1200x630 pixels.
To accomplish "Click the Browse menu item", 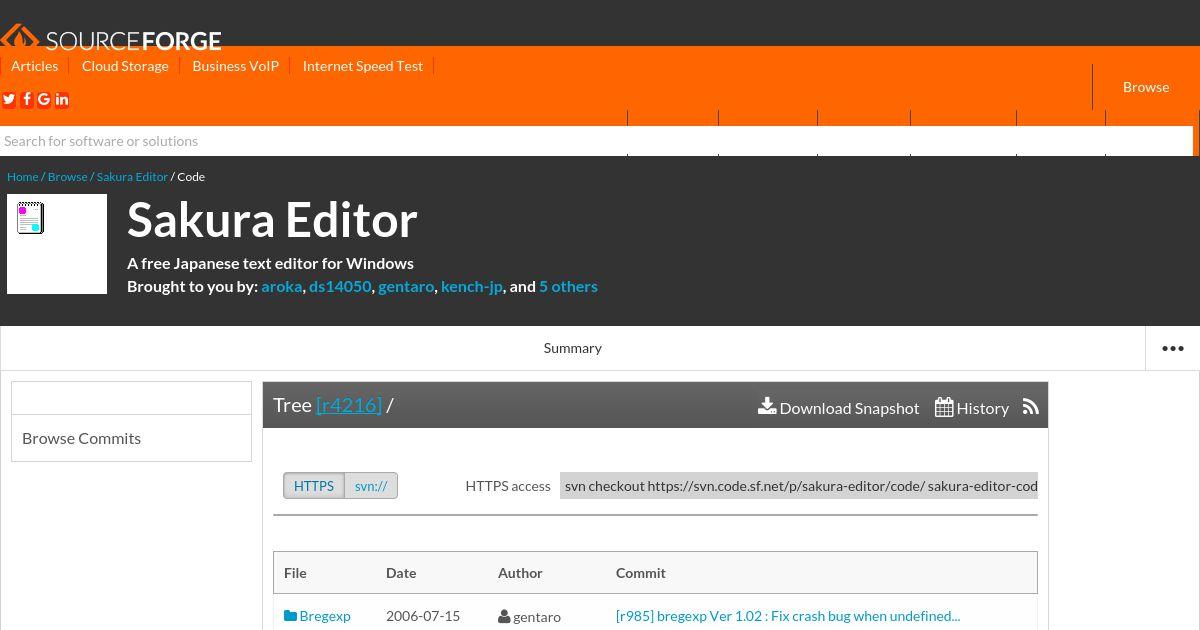I will (1146, 87).
